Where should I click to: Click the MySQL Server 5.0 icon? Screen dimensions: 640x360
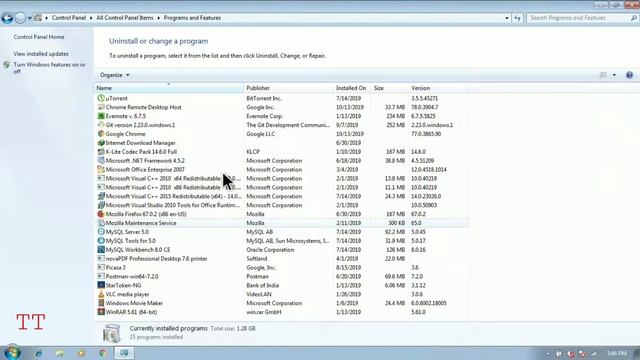point(101,232)
